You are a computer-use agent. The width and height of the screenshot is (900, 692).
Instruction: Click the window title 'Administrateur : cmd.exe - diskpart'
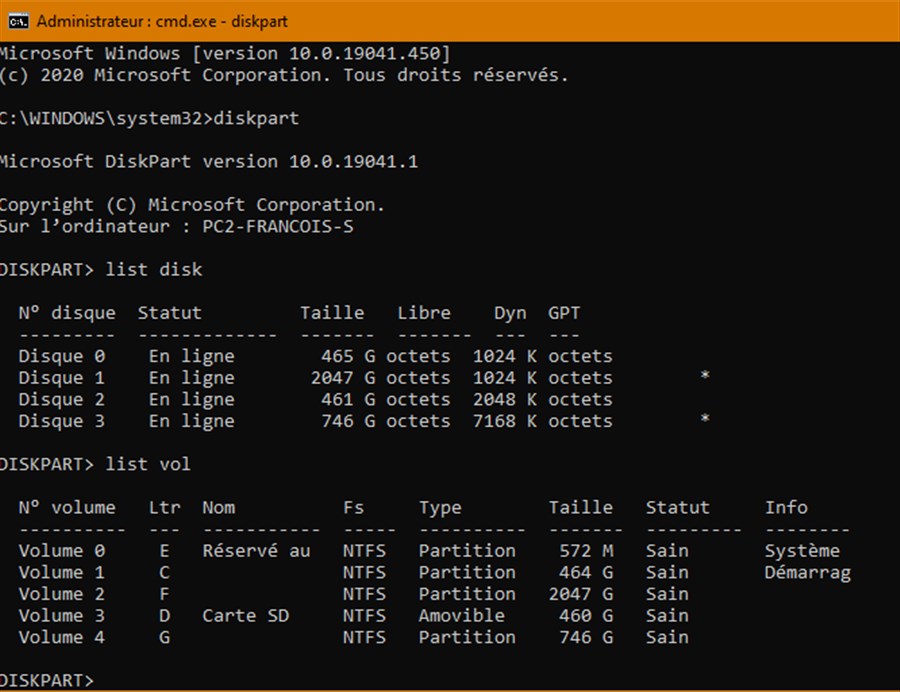click(x=162, y=21)
